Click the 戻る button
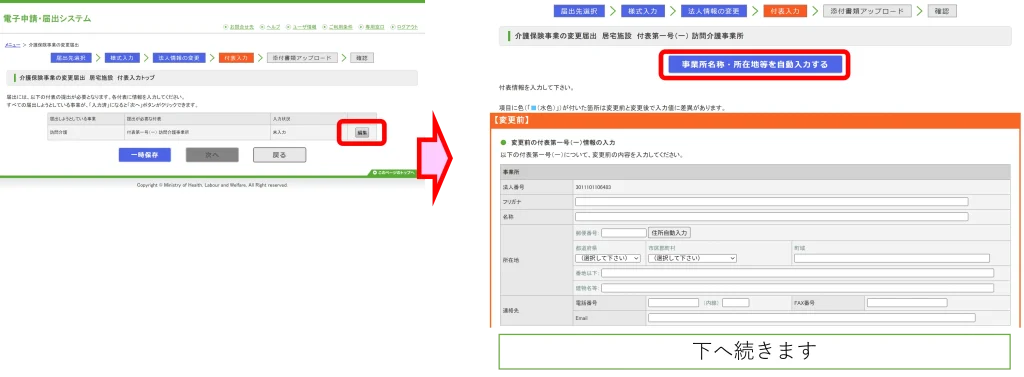The width and height of the screenshot is (1024, 377). coord(280,155)
